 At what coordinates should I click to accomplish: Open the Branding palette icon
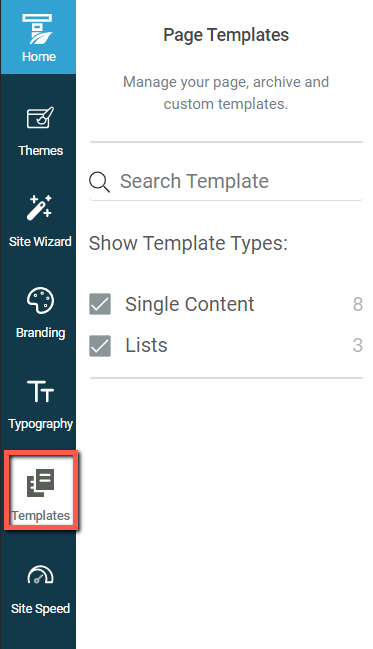pyautogui.click(x=40, y=300)
